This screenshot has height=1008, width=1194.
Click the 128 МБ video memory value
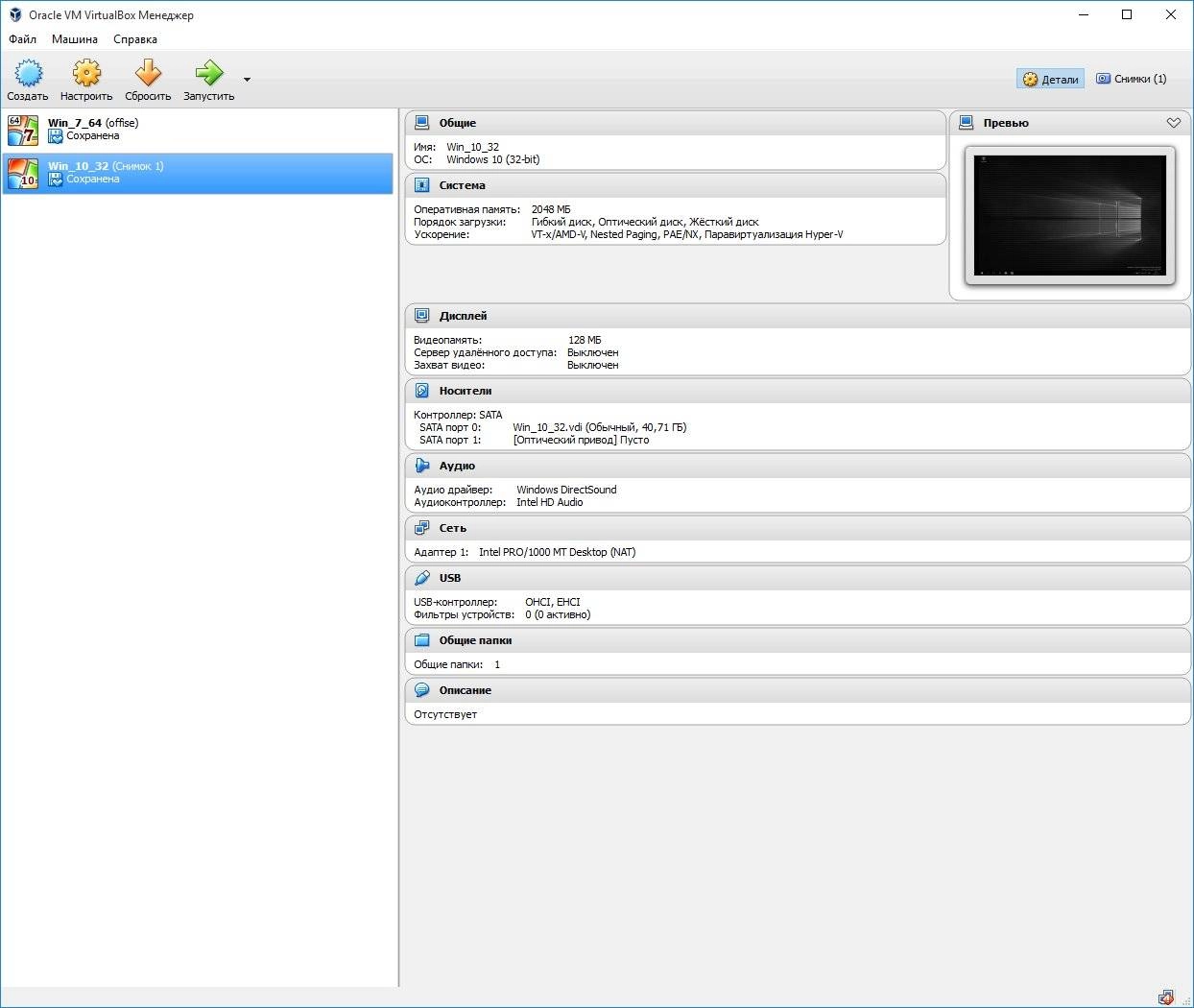[585, 340]
